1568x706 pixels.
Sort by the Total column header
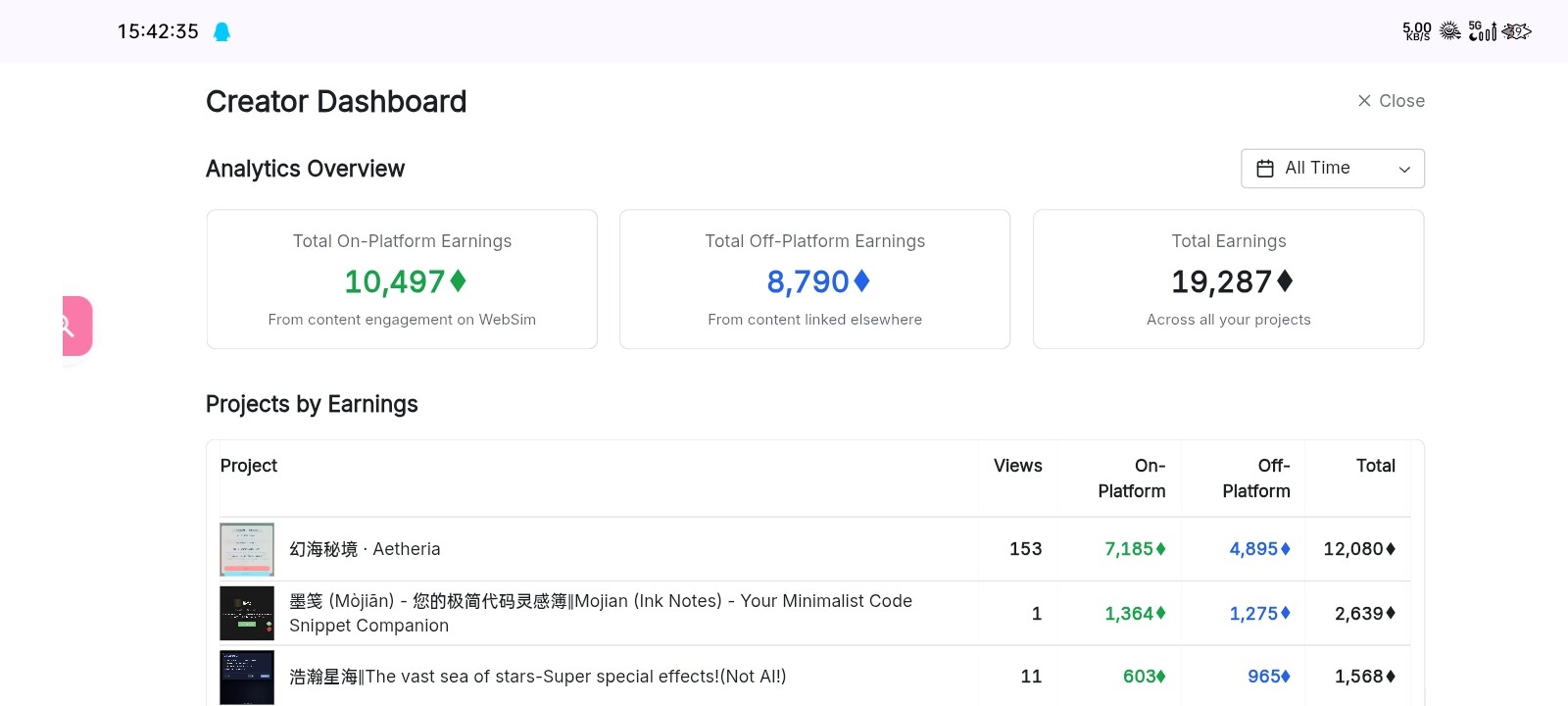point(1376,466)
